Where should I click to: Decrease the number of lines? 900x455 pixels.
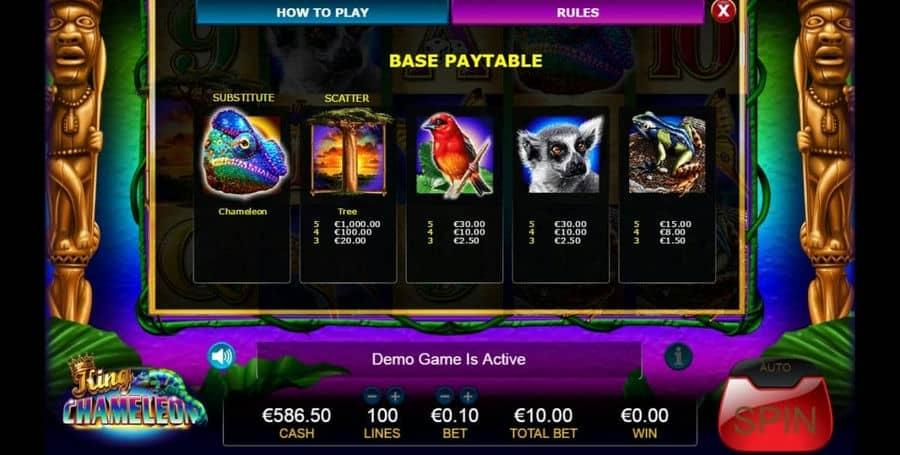[372, 395]
